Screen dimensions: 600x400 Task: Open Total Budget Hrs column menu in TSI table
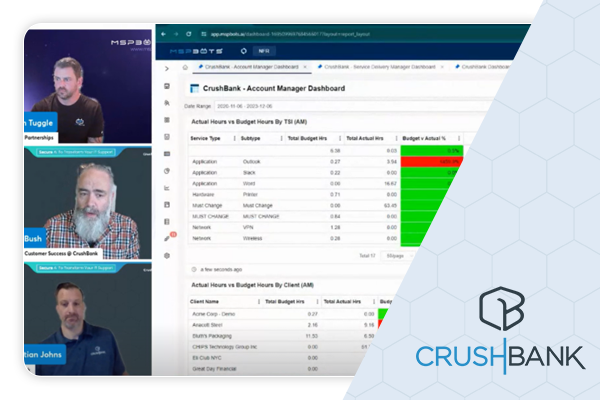click(x=340, y=138)
